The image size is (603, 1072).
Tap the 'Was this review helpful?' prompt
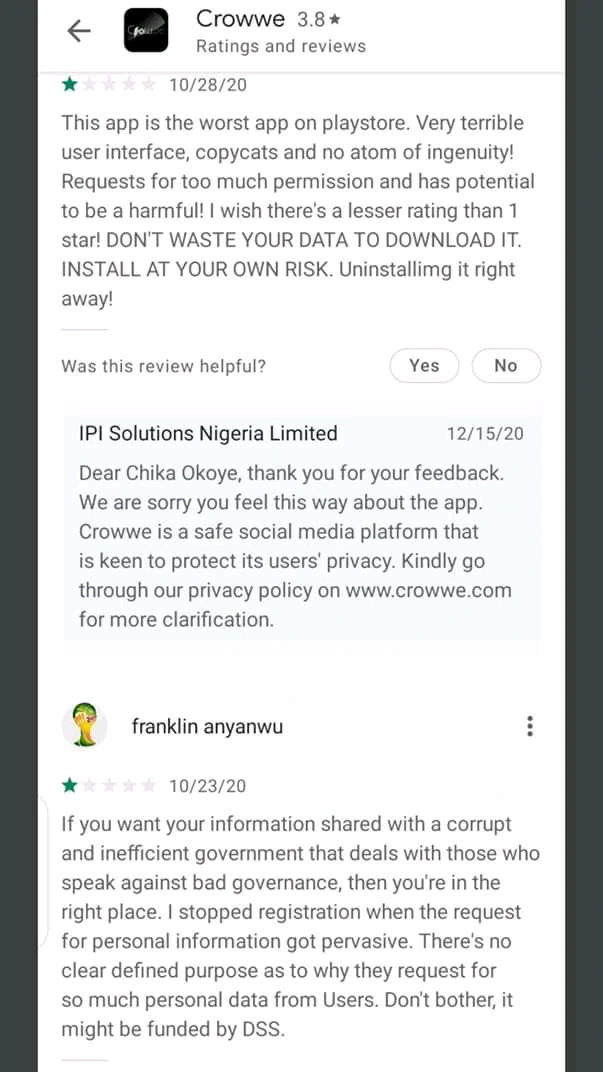click(163, 366)
